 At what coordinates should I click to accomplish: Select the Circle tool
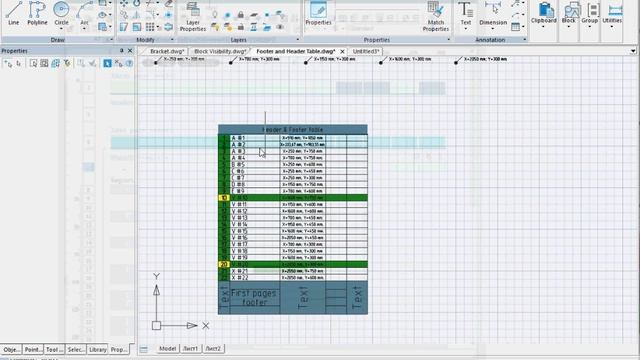[61, 12]
